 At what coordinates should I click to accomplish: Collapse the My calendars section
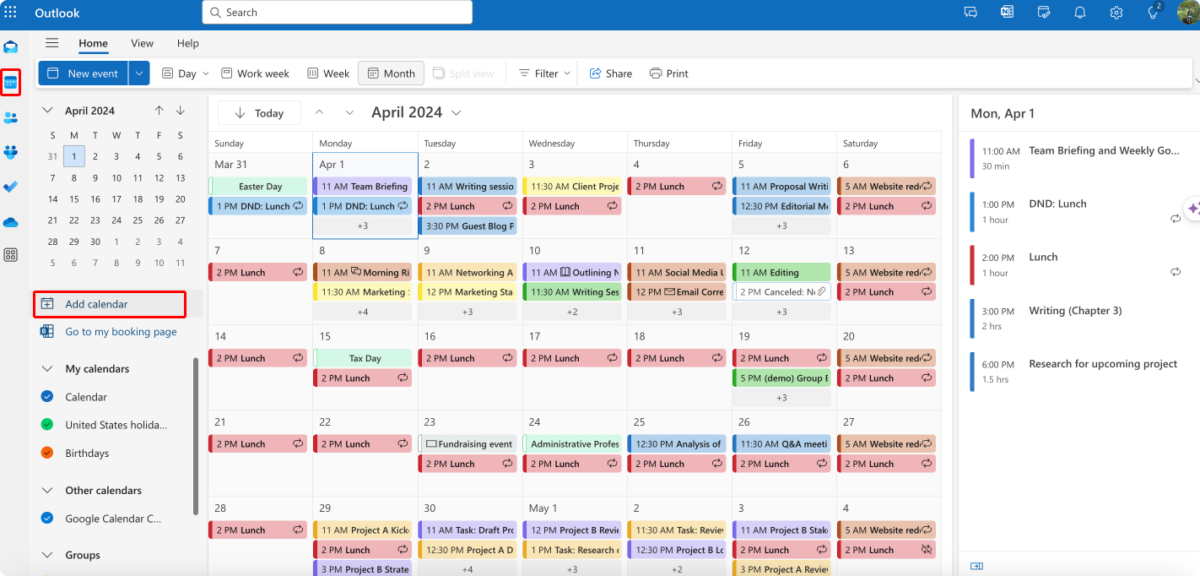(x=47, y=369)
